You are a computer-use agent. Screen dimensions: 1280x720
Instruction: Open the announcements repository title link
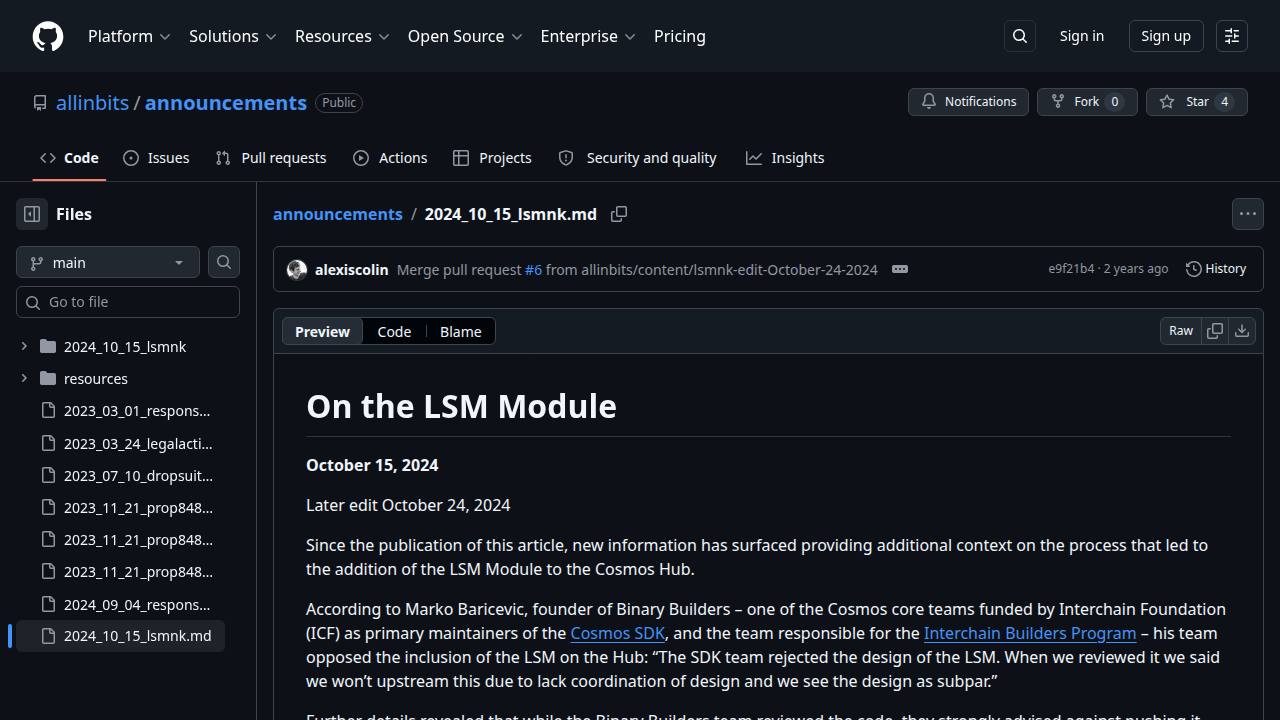pos(226,103)
